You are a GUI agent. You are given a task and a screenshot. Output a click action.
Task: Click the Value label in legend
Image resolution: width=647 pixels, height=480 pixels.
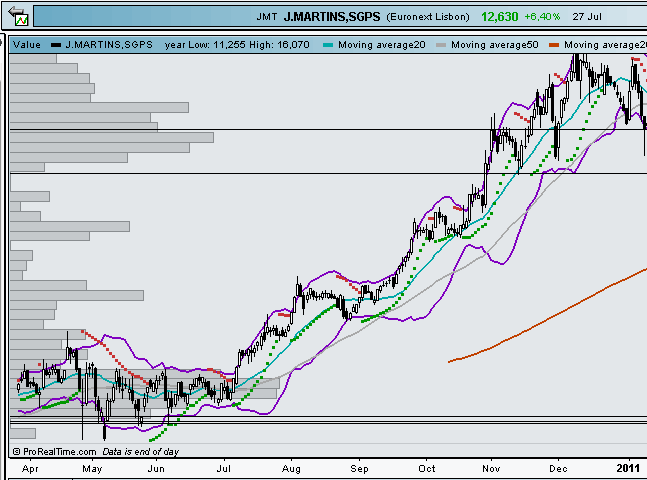coord(27,45)
